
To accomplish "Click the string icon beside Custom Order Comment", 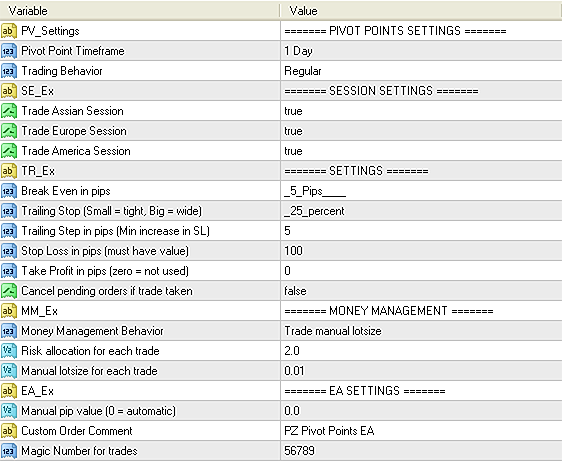I will click(9, 431).
